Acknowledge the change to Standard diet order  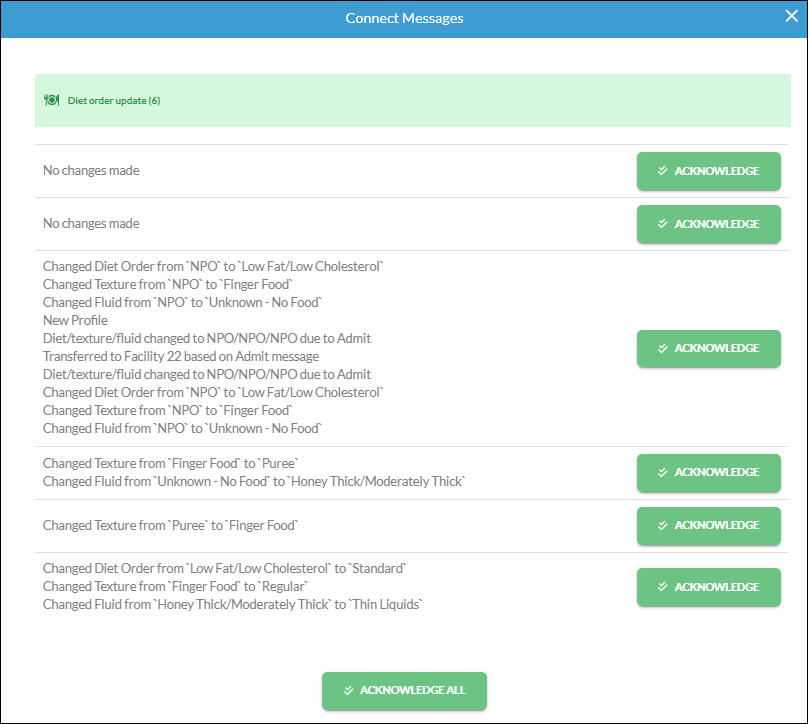point(709,587)
